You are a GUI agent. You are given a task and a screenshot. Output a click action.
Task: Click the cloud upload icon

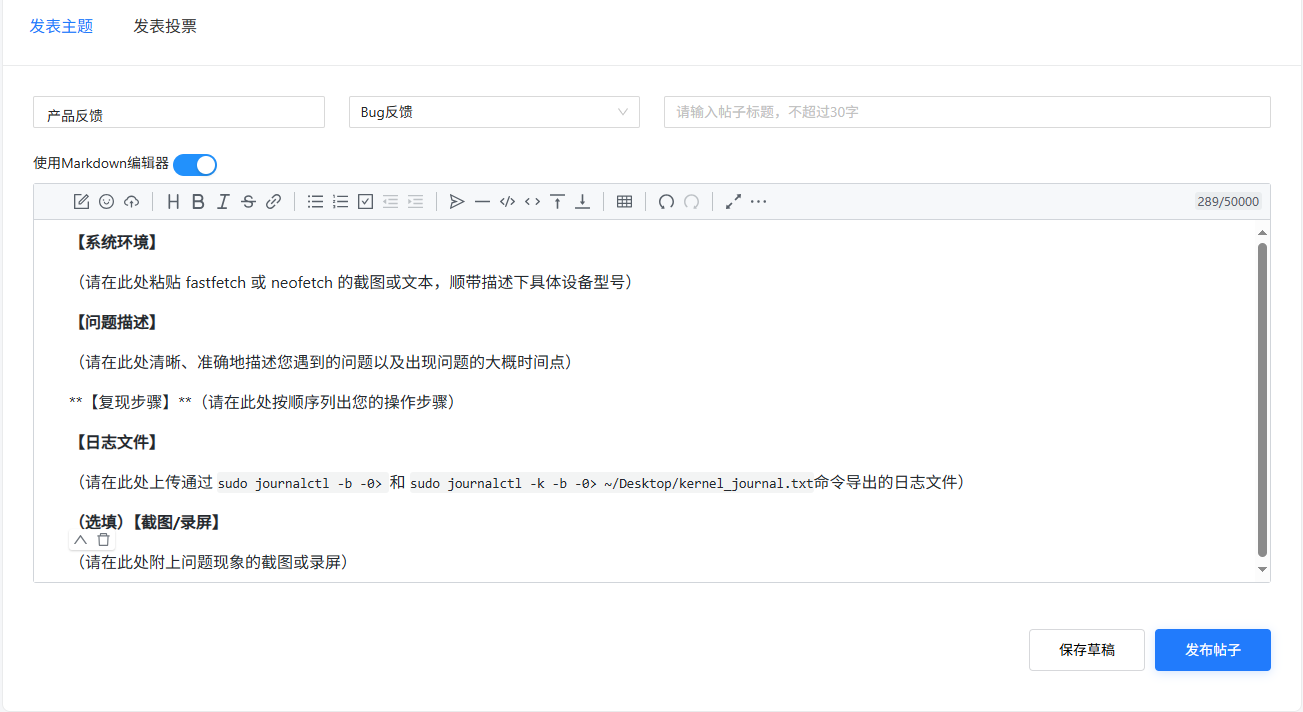coord(131,202)
